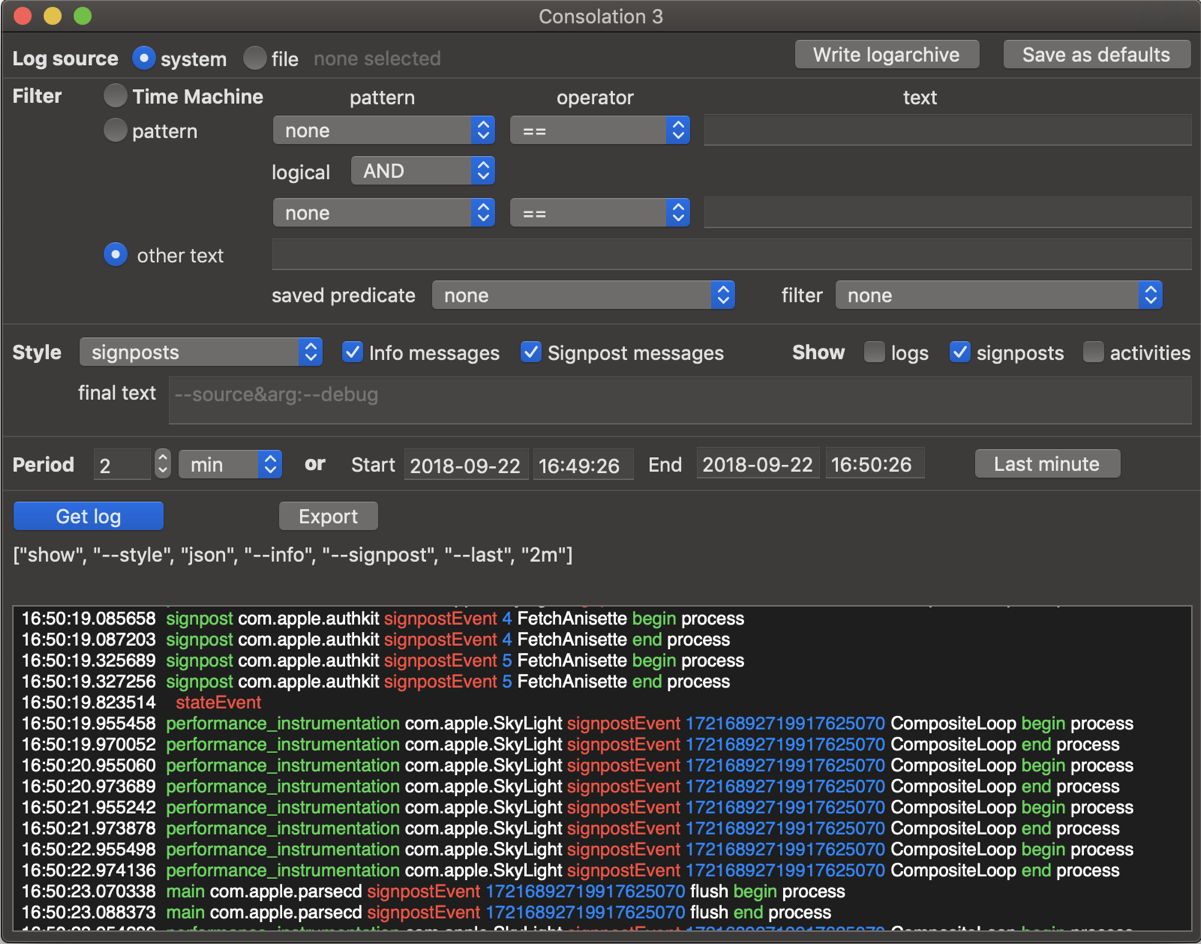Expand the saved predicate dropdown
The width and height of the screenshot is (1201, 944).
[x=583, y=295]
